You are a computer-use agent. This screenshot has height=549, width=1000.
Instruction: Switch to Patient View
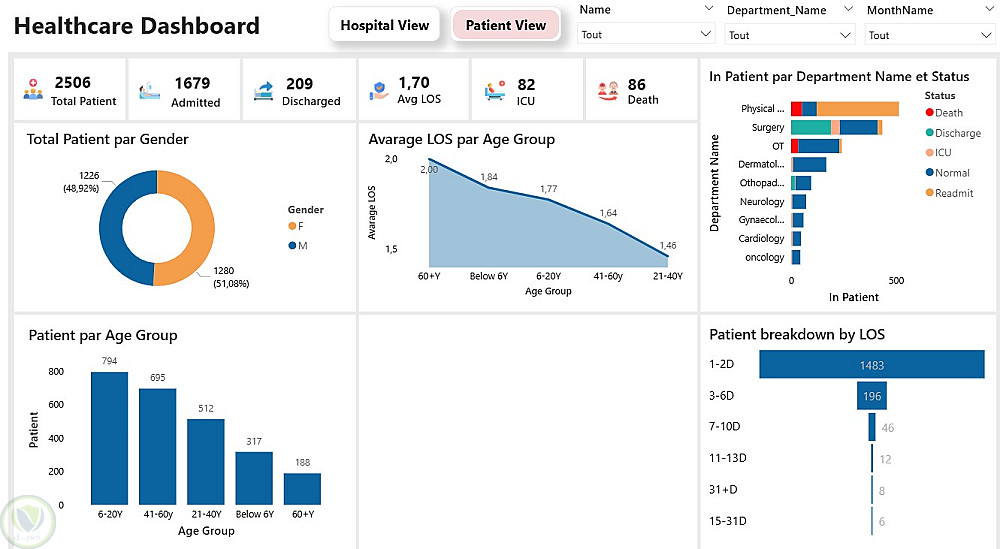point(506,26)
